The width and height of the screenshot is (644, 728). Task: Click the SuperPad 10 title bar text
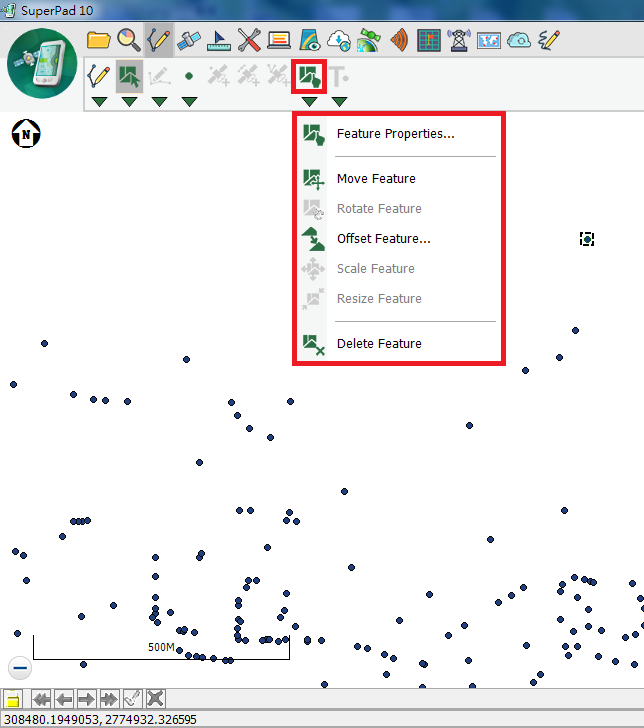pos(57,10)
